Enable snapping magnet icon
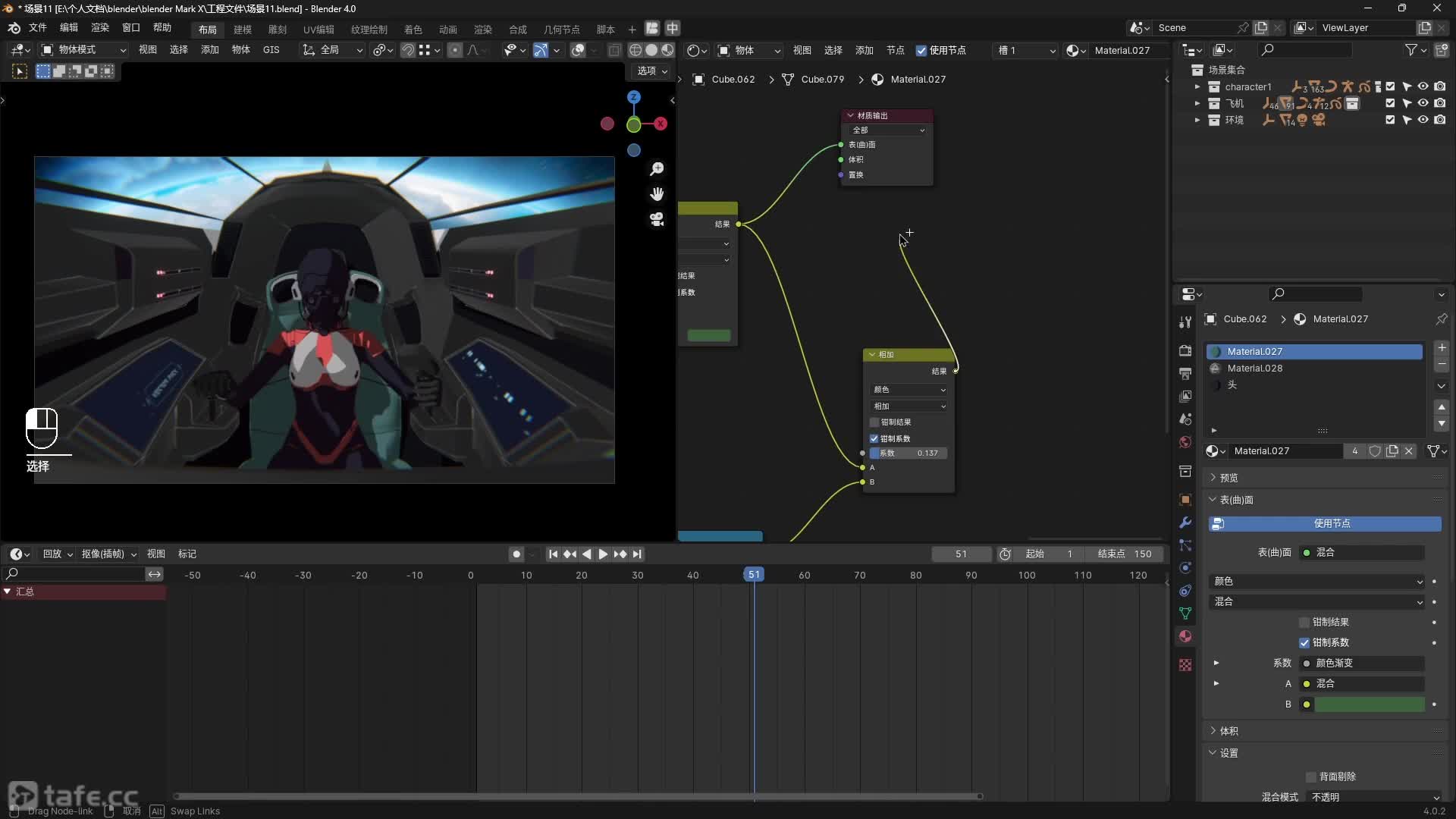 coord(407,50)
